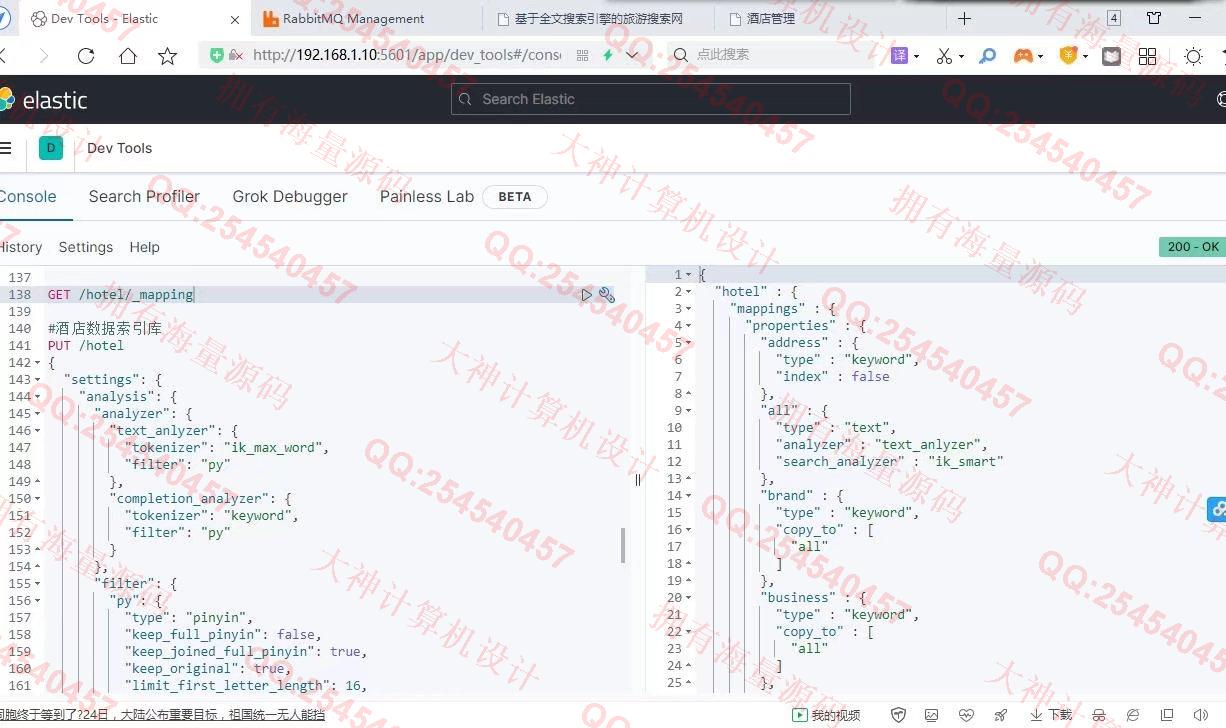Go to the browser home page
This screenshot has height=728, width=1226.
pos(127,56)
